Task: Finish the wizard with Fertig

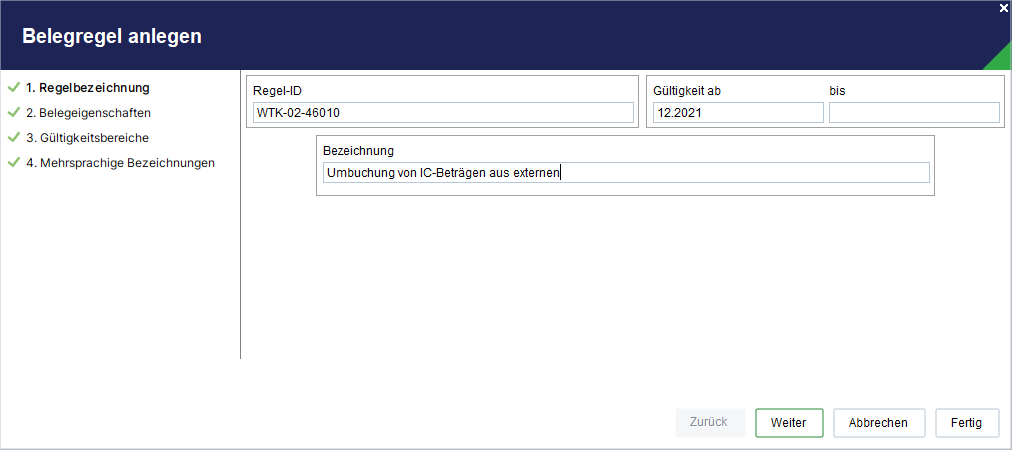Action: (966, 423)
